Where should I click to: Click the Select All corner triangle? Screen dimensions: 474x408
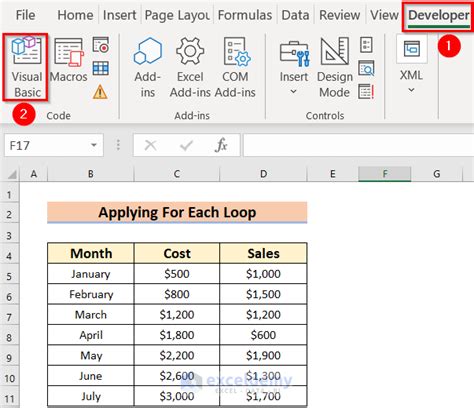(x=12, y=174)
